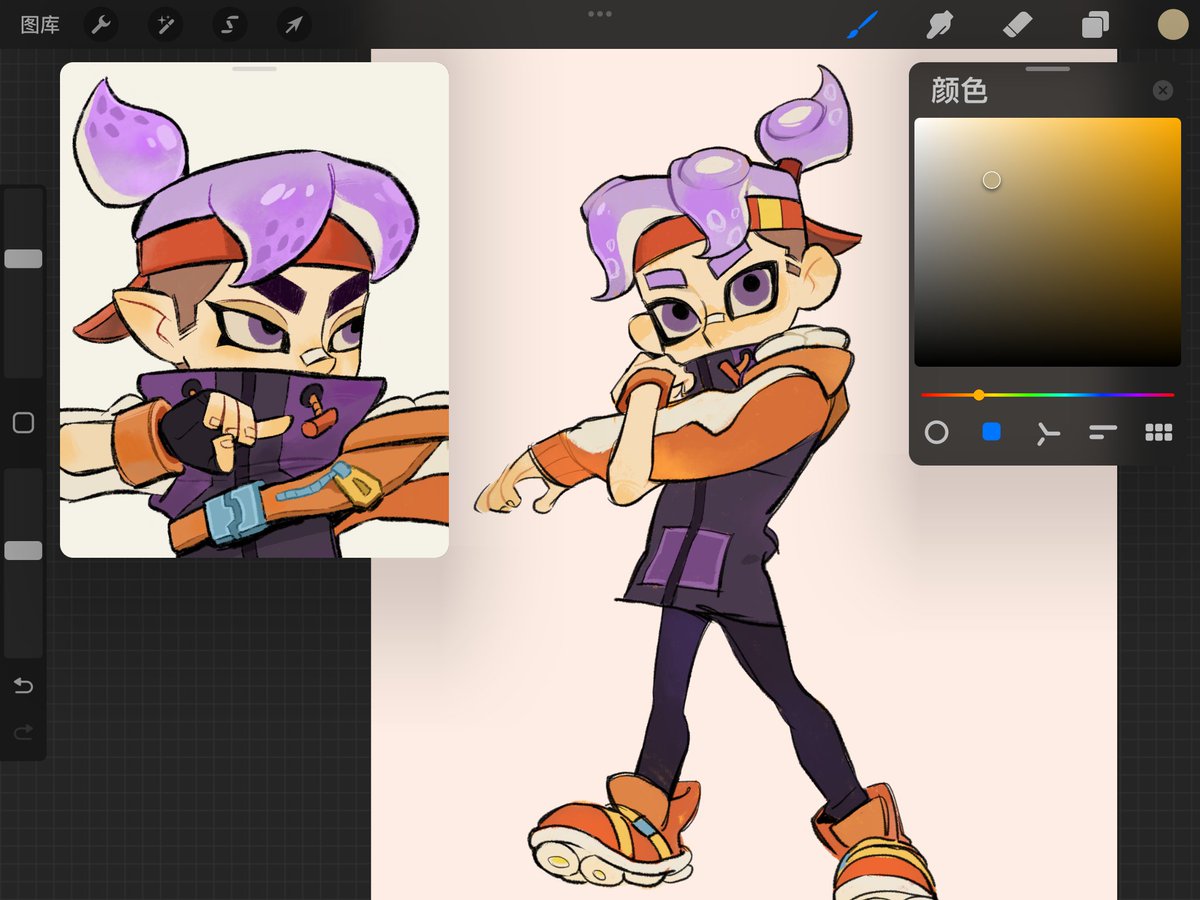
Task: Click the brush size slider handle
Action: pyautogui.click(x=23, y=259)
